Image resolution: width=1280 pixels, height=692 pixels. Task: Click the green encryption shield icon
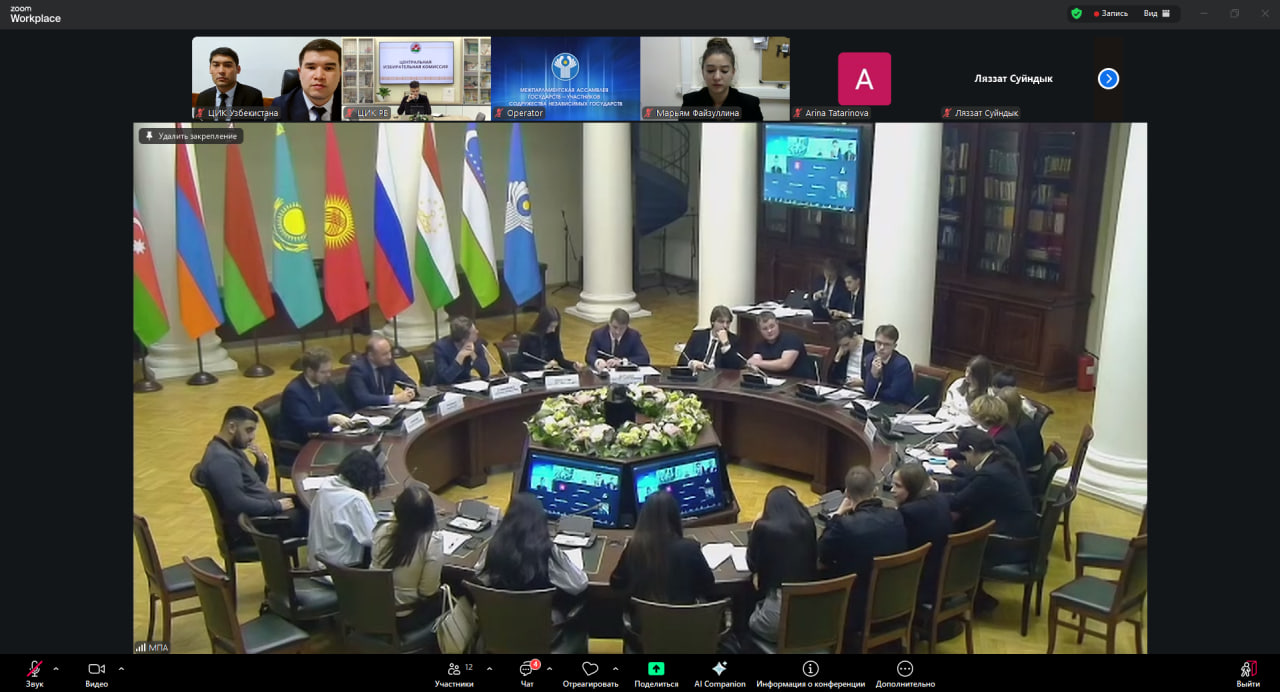1076,14
